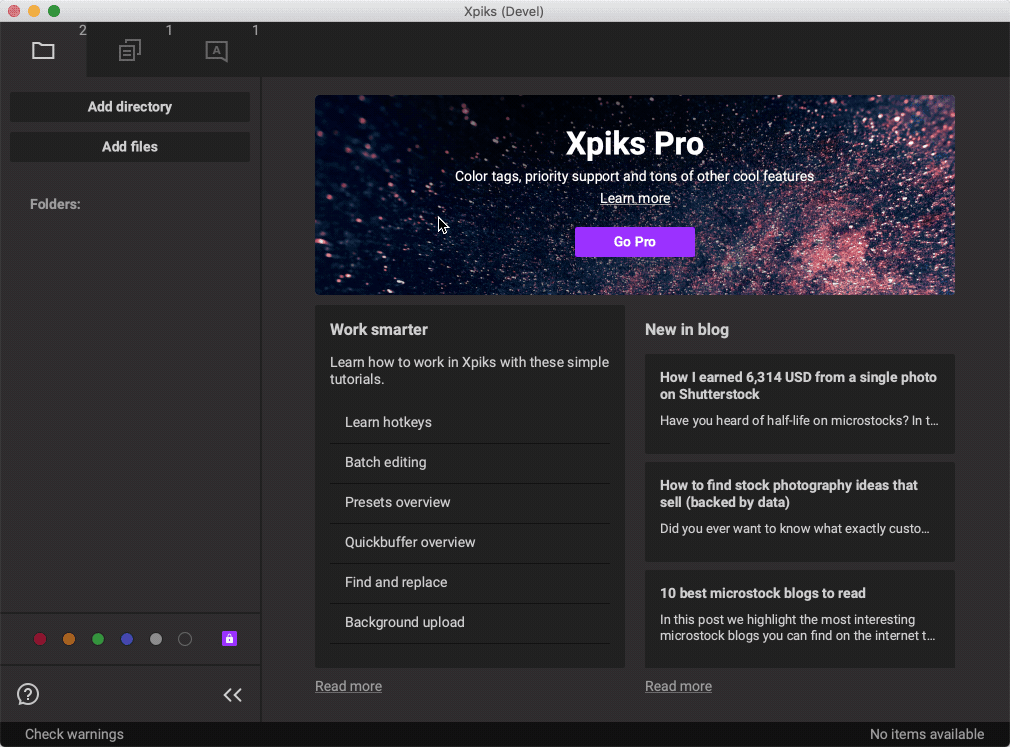Open the Find and replace tutorial entry
Screen dimensions: 1010x747
pos(396,582)
